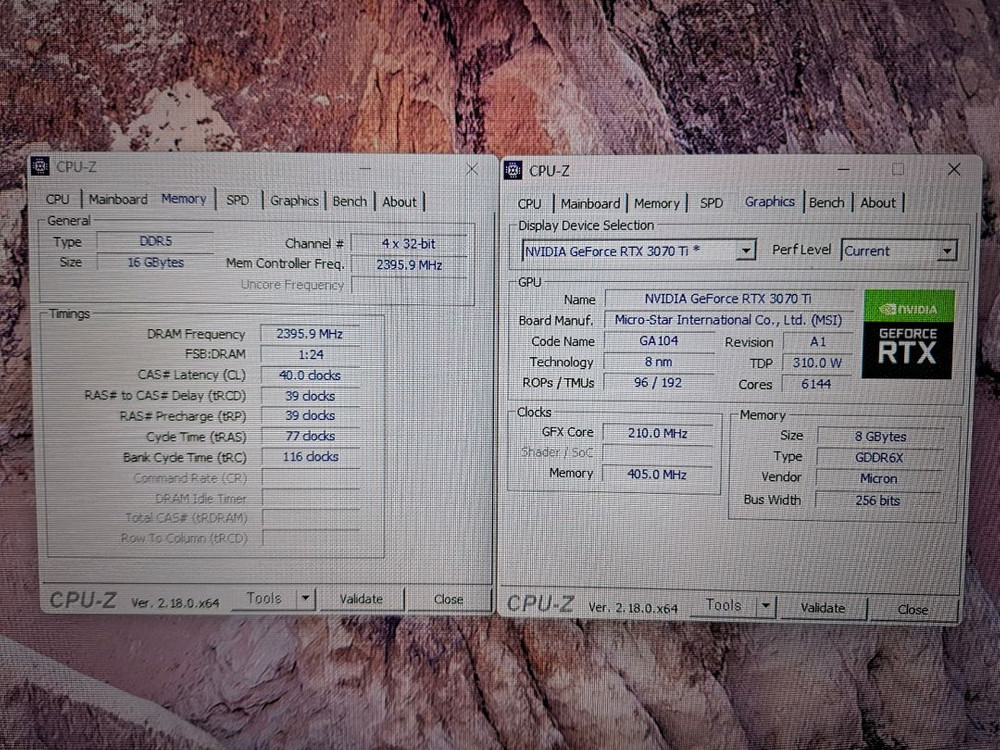Select the CPU tab in the left window
The width and height of the screenshot is (1000, 750).
click(x=57, y=199)
